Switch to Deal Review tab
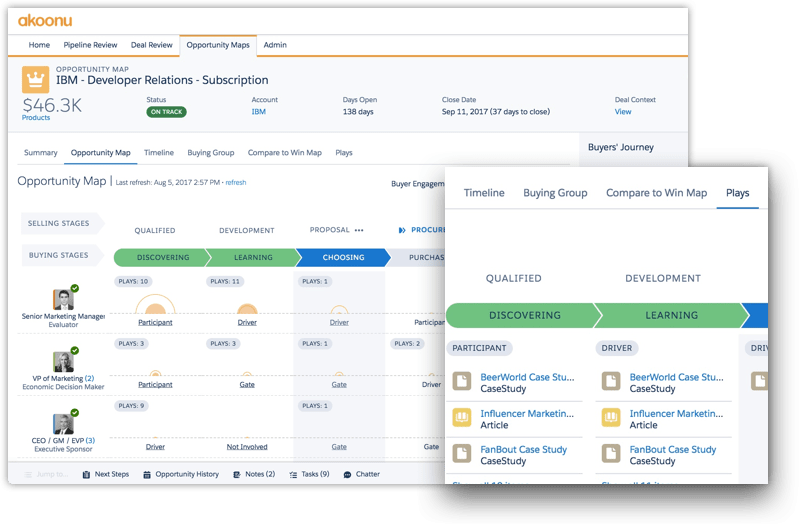 click(152, 45)
